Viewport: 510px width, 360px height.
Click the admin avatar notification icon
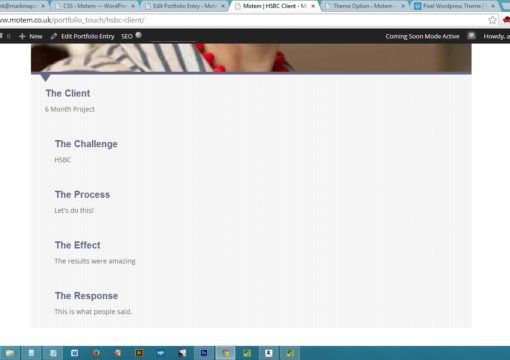click(471, 36)
